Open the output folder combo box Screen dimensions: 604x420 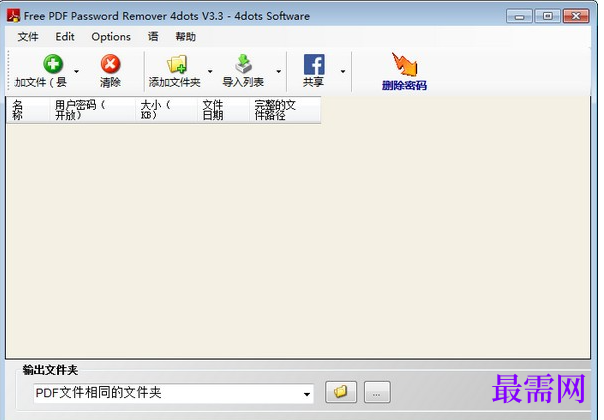pos(173,393)
